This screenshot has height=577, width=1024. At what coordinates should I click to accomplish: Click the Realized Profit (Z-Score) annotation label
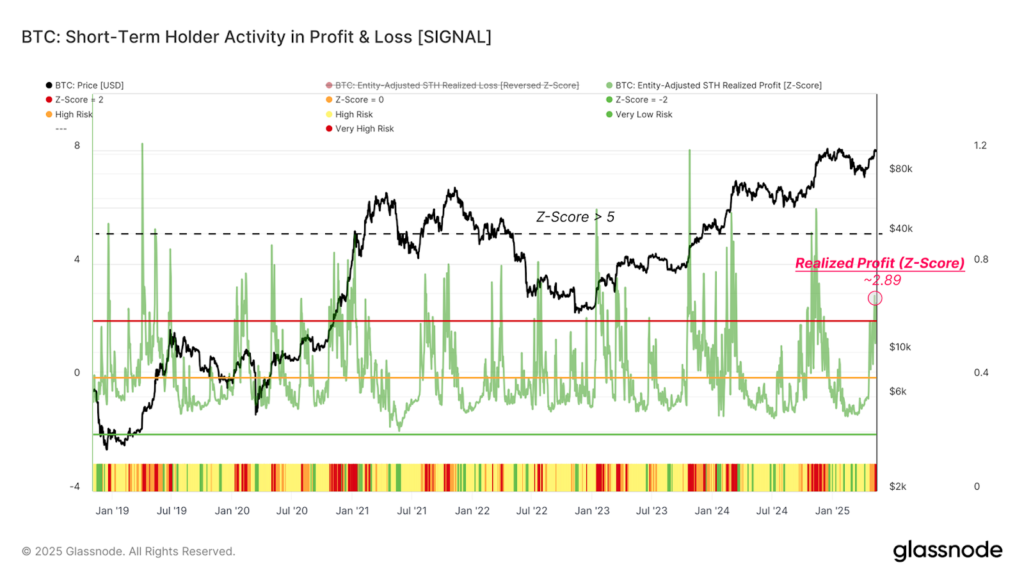879,263
